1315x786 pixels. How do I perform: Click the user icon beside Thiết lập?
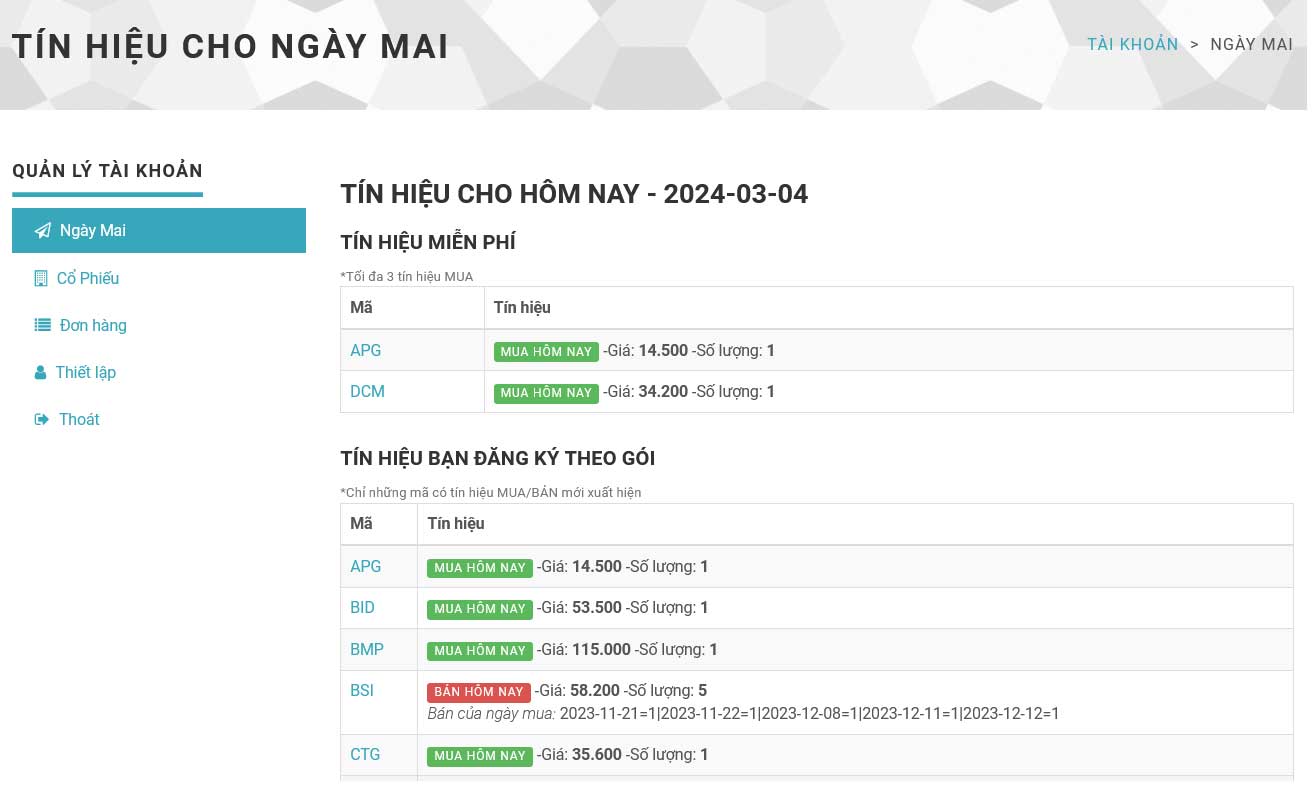tap(40, 372)
